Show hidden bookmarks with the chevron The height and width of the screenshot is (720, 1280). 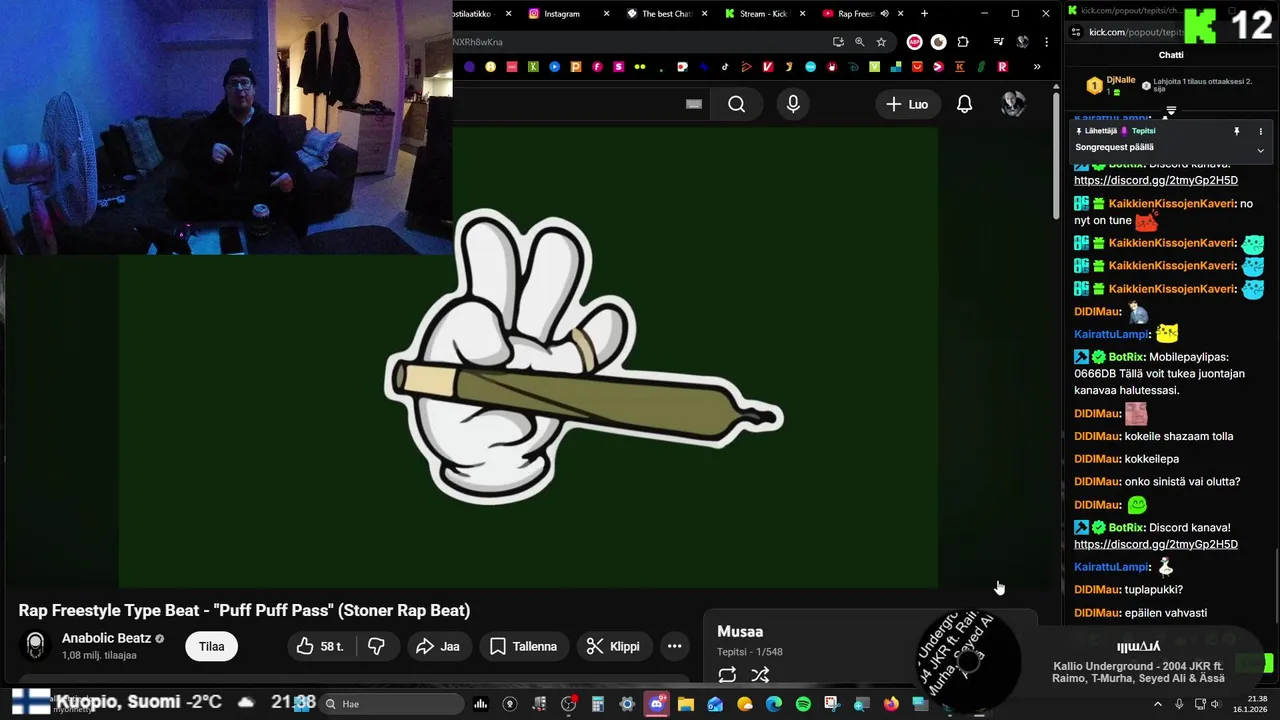pos(1037,67)
